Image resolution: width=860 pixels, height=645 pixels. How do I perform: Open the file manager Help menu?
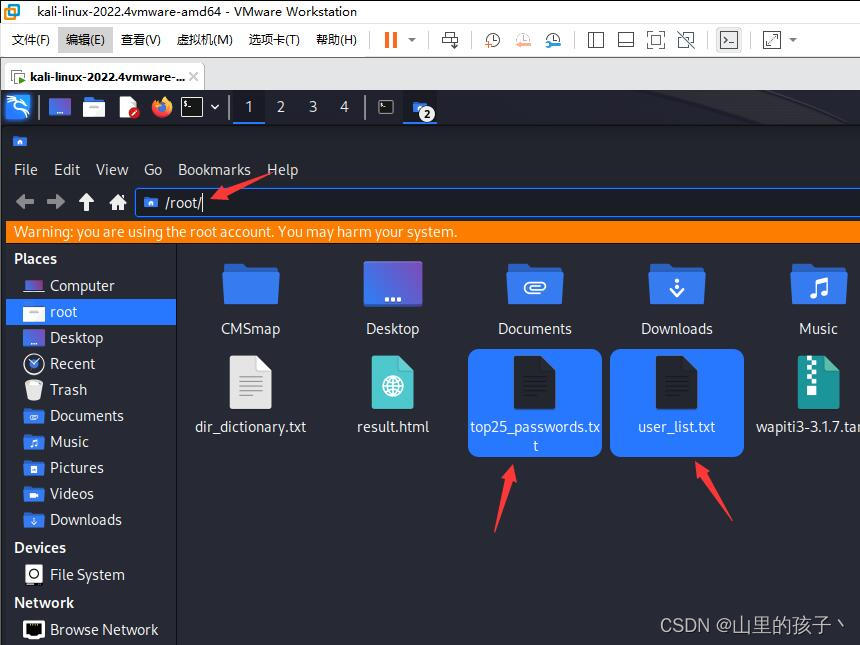(x=282, y=170)
